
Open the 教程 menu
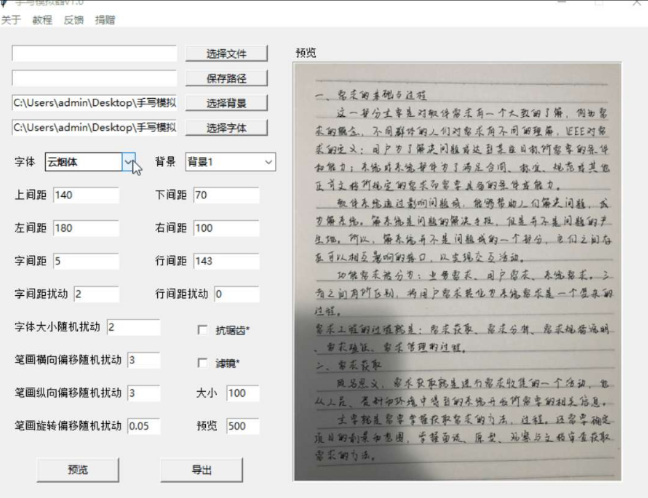(x=42, y=19)
